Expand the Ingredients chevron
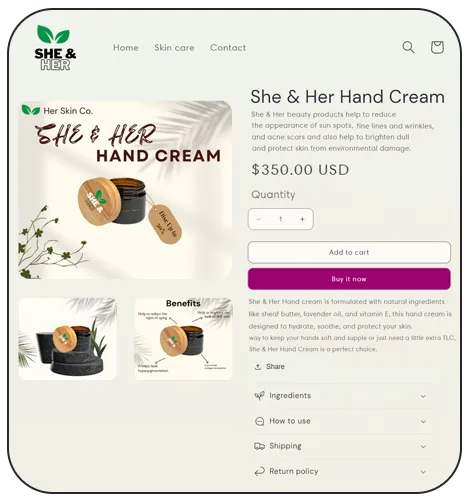Screen dimensions: 470x502 tap(423, 396)
